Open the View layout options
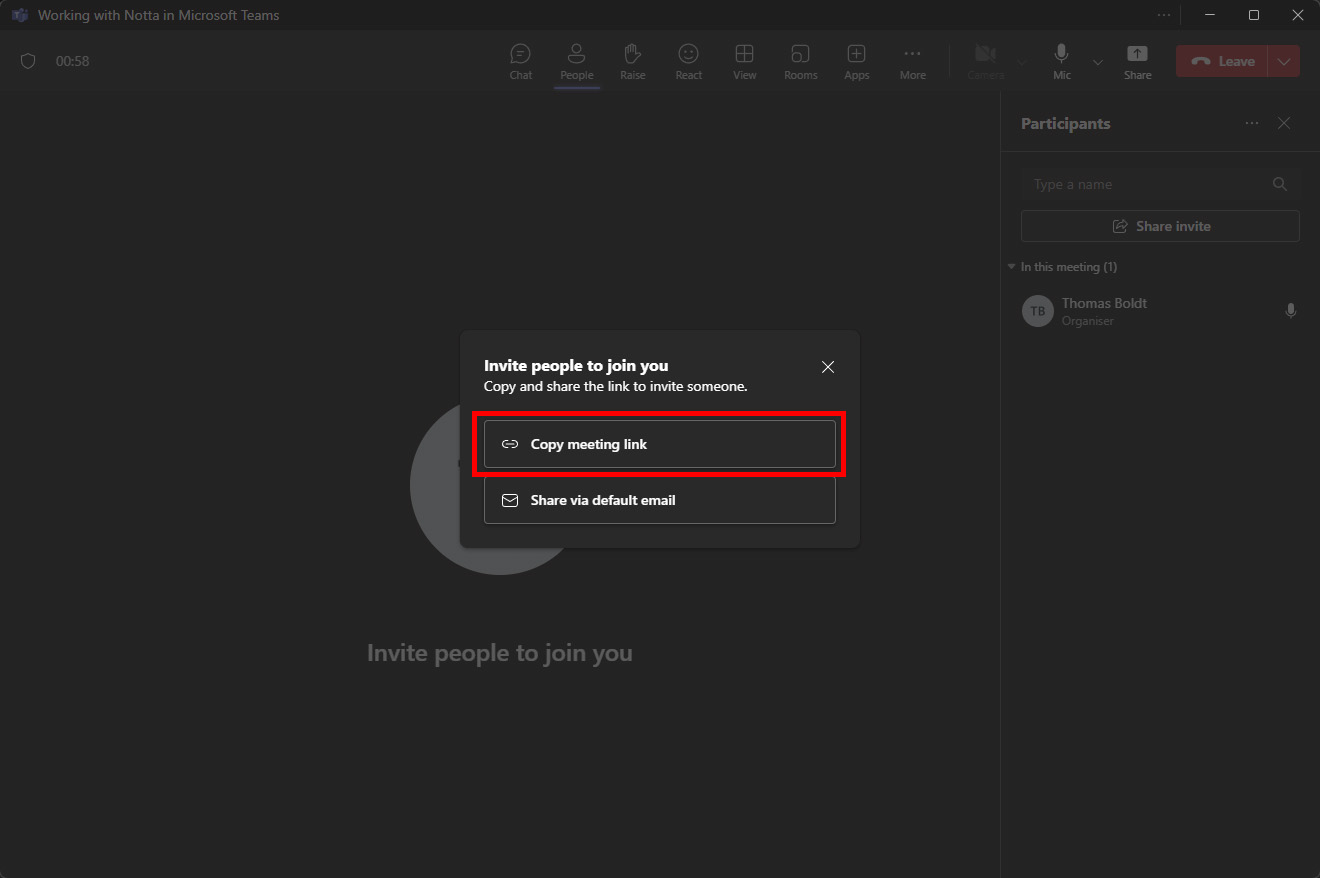The image size is (1320, 878). coord(745,62)
